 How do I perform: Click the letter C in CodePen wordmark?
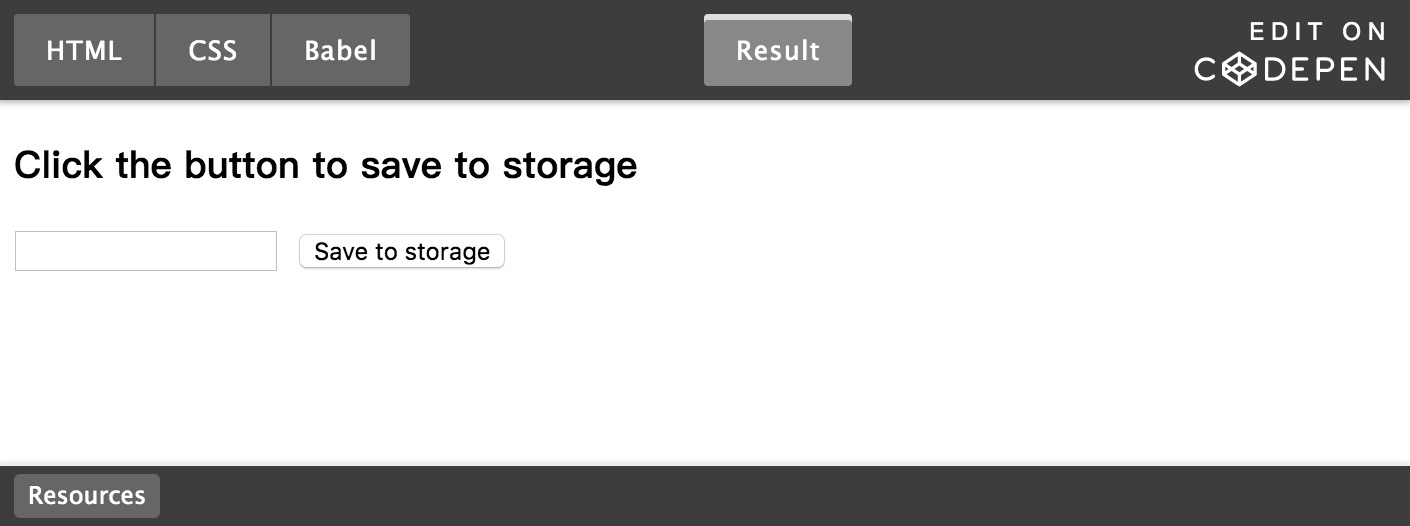point(1208,69)
